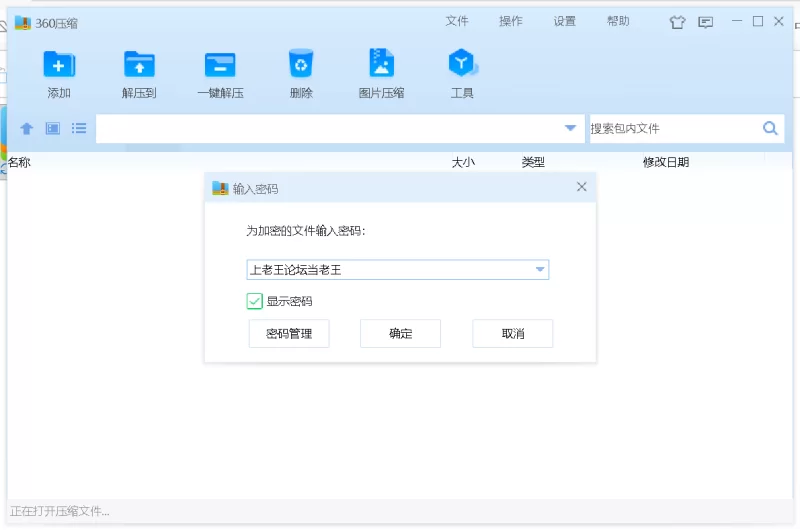Click the 搜索包内文件 search input field
The height and width of the screenshot is (530, 800).
pos(672,128)
